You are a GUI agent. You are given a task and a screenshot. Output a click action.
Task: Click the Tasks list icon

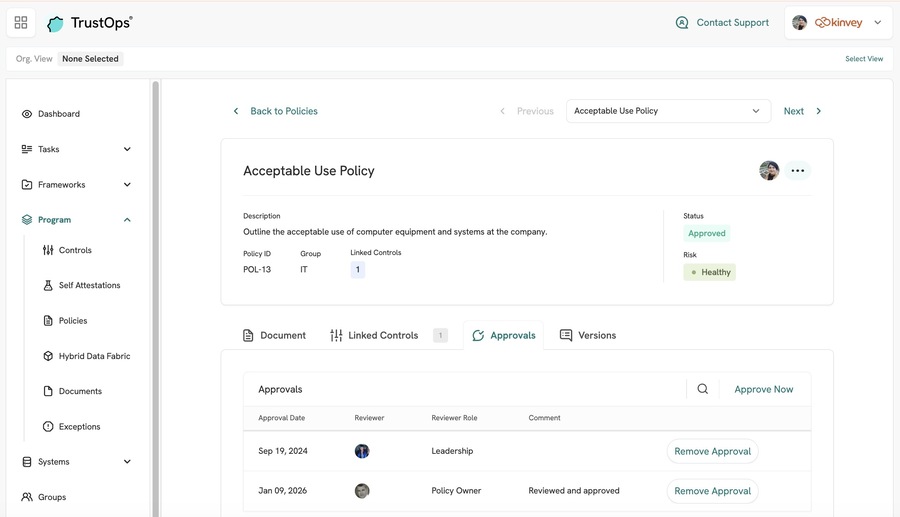[x=26, y=149]
